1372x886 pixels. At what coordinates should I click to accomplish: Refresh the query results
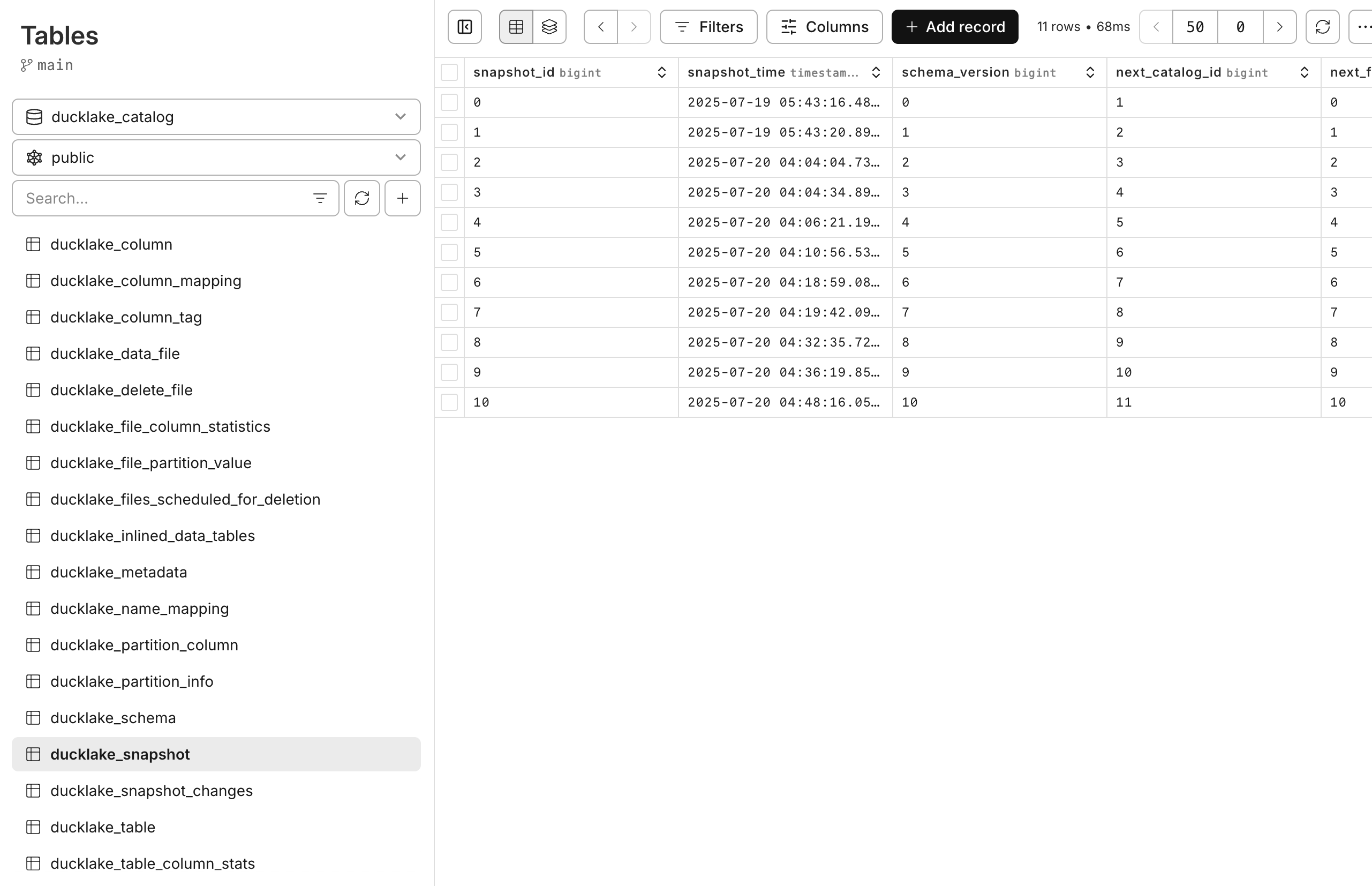coord(1323,26)
